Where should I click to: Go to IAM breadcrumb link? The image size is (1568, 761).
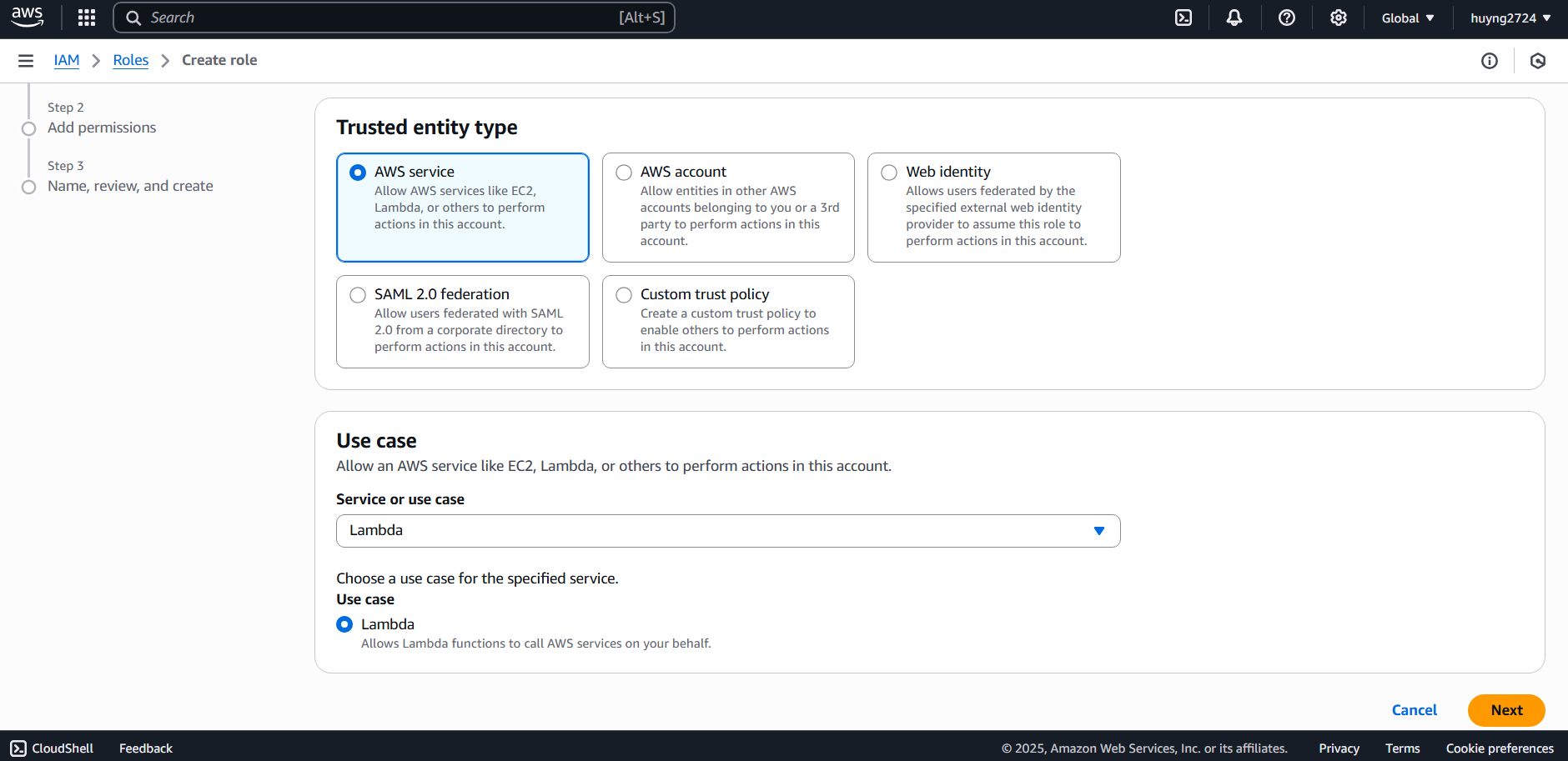tap(67, 60)
